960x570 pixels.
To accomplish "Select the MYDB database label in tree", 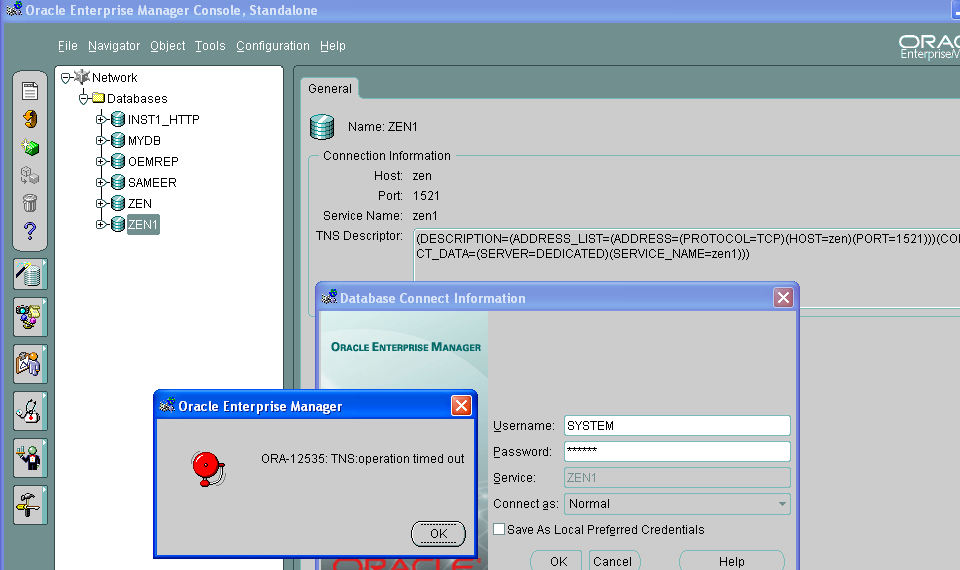I will point(144,141).
